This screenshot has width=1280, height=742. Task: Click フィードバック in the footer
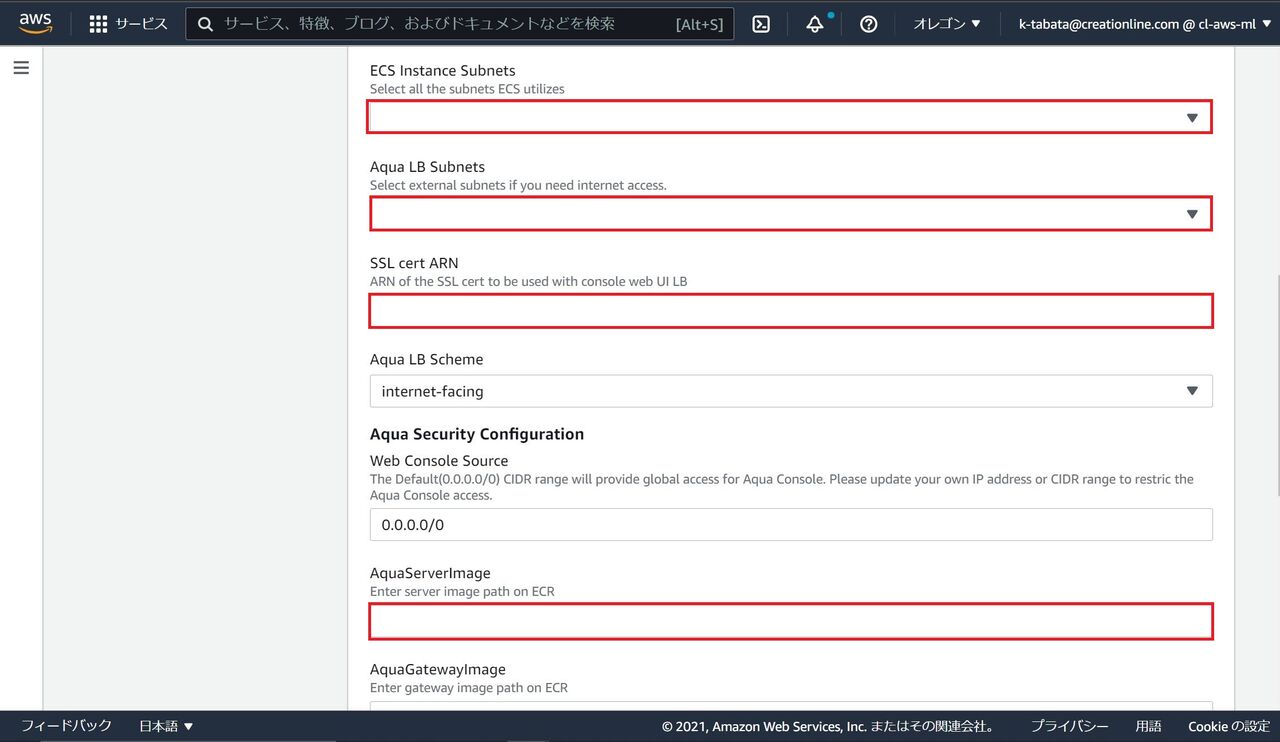pos(66,726)
